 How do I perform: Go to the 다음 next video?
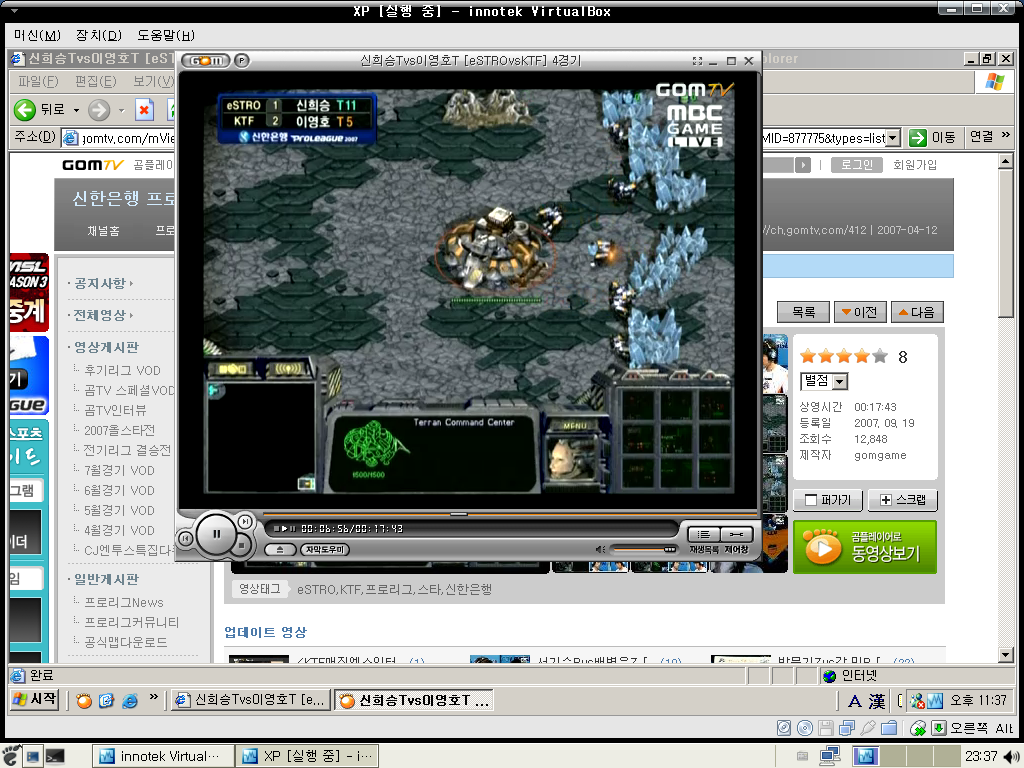click(x=918, y=312)
